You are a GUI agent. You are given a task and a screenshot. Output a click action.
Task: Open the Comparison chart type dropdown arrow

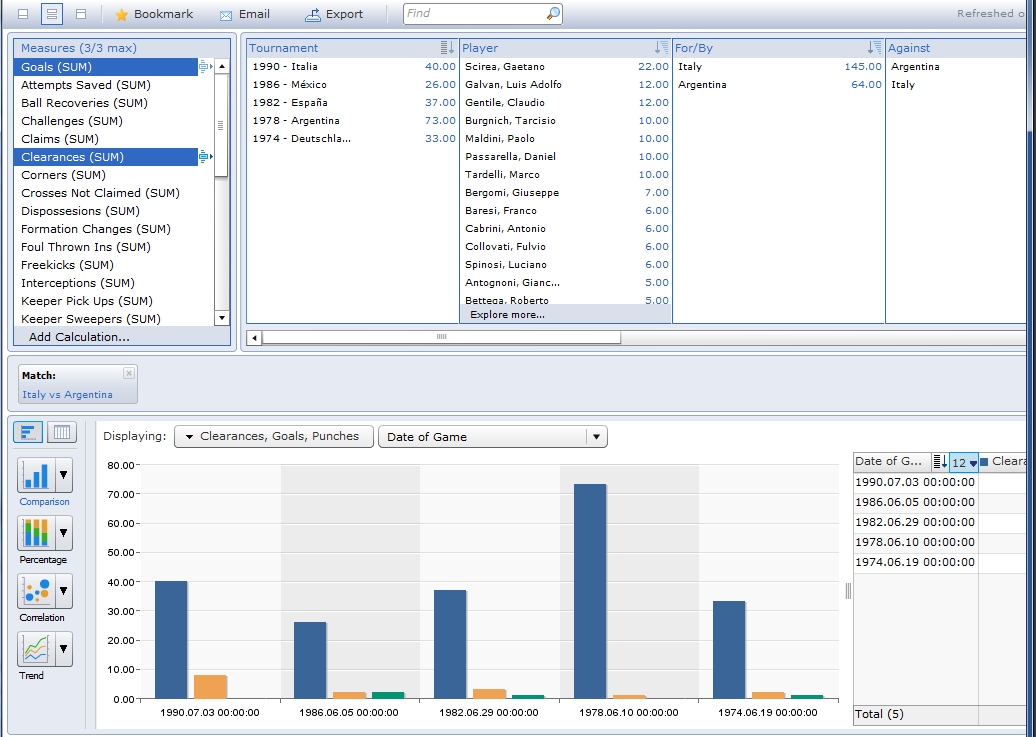pos(64,475)
